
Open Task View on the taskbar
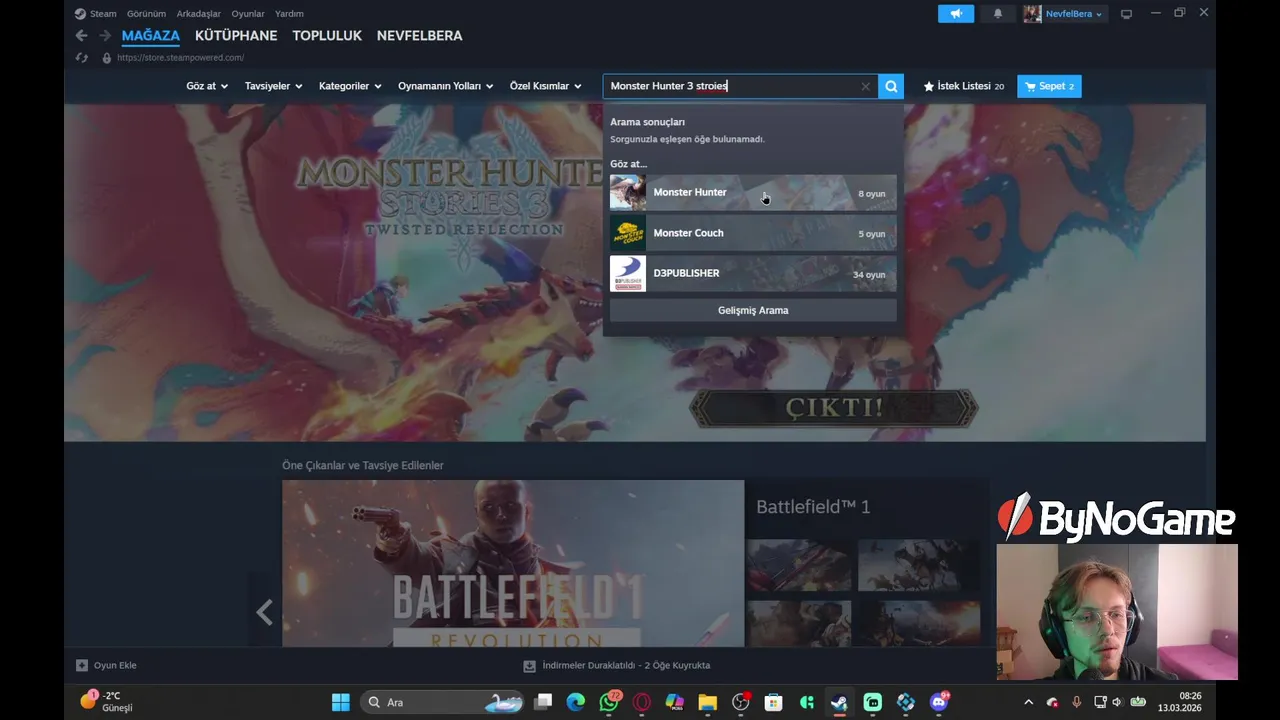[543, 702]
